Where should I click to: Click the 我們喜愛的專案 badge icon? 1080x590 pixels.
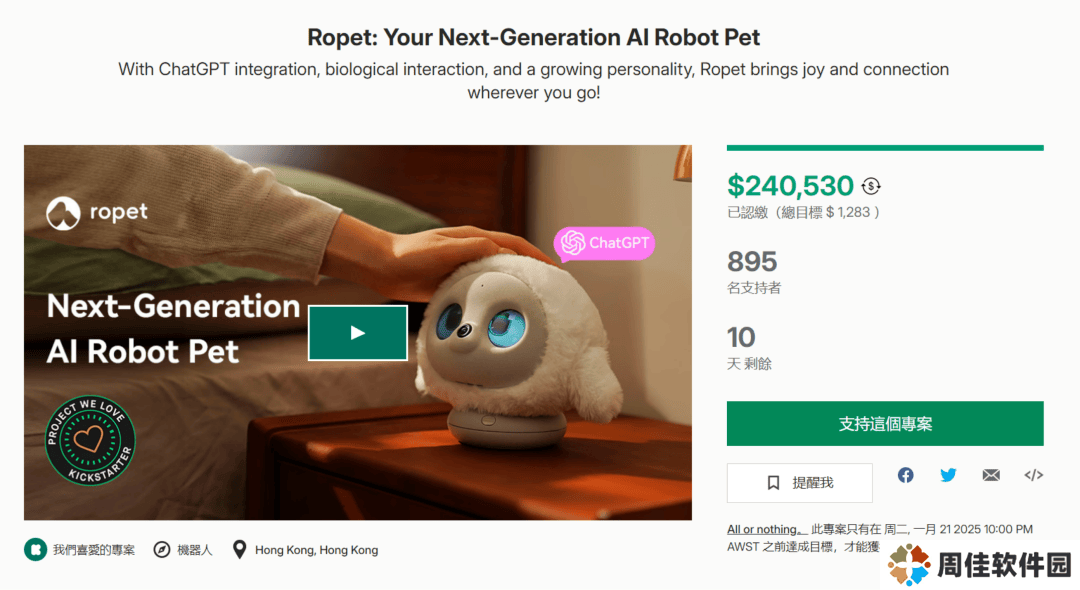pyautogui.click(x=35, y=549)
